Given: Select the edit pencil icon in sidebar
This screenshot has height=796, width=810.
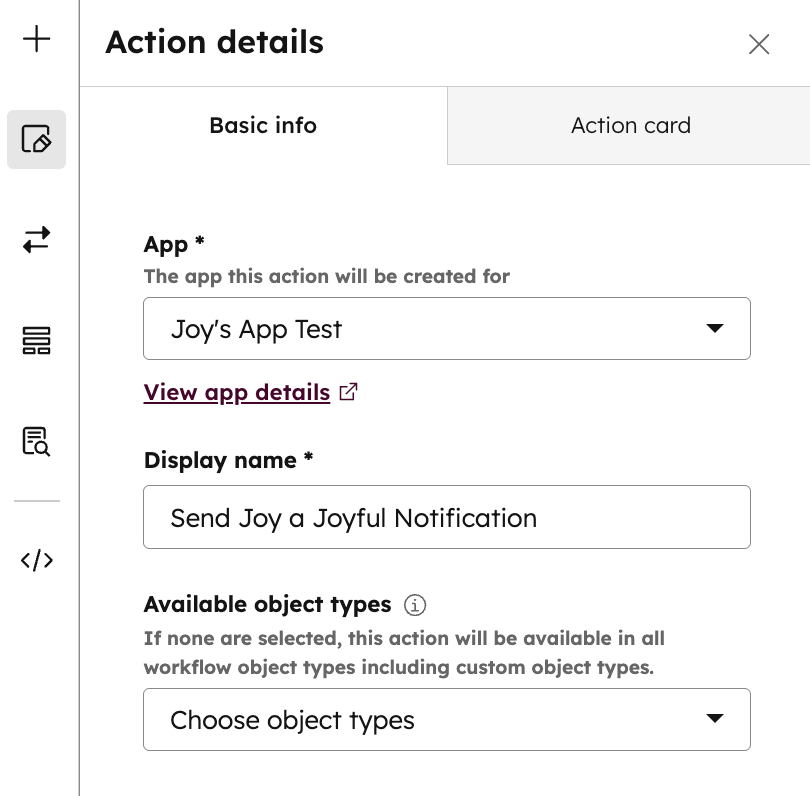Looking at the screenshot, I should pos(37,139).
